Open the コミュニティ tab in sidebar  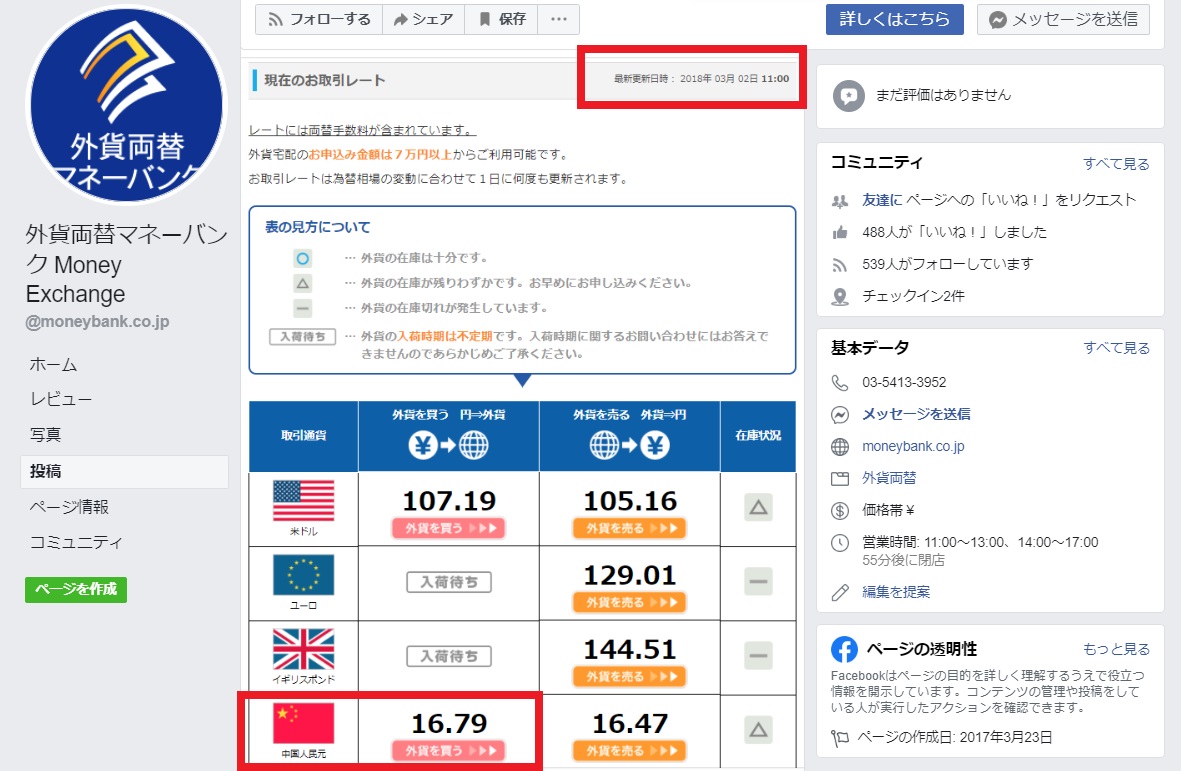tap(75, 542)
